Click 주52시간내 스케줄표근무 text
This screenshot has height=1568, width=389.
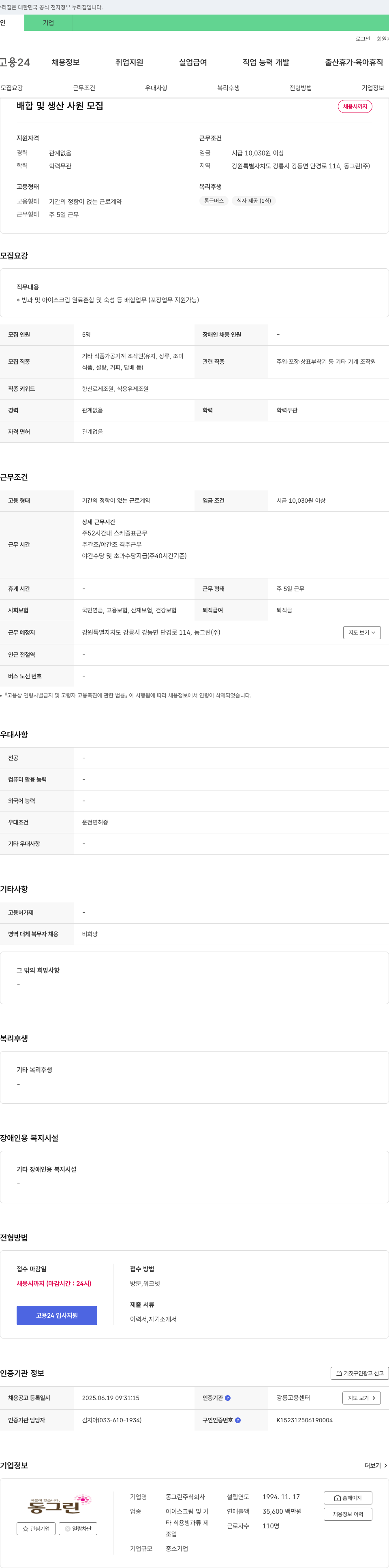click(115, 533)
